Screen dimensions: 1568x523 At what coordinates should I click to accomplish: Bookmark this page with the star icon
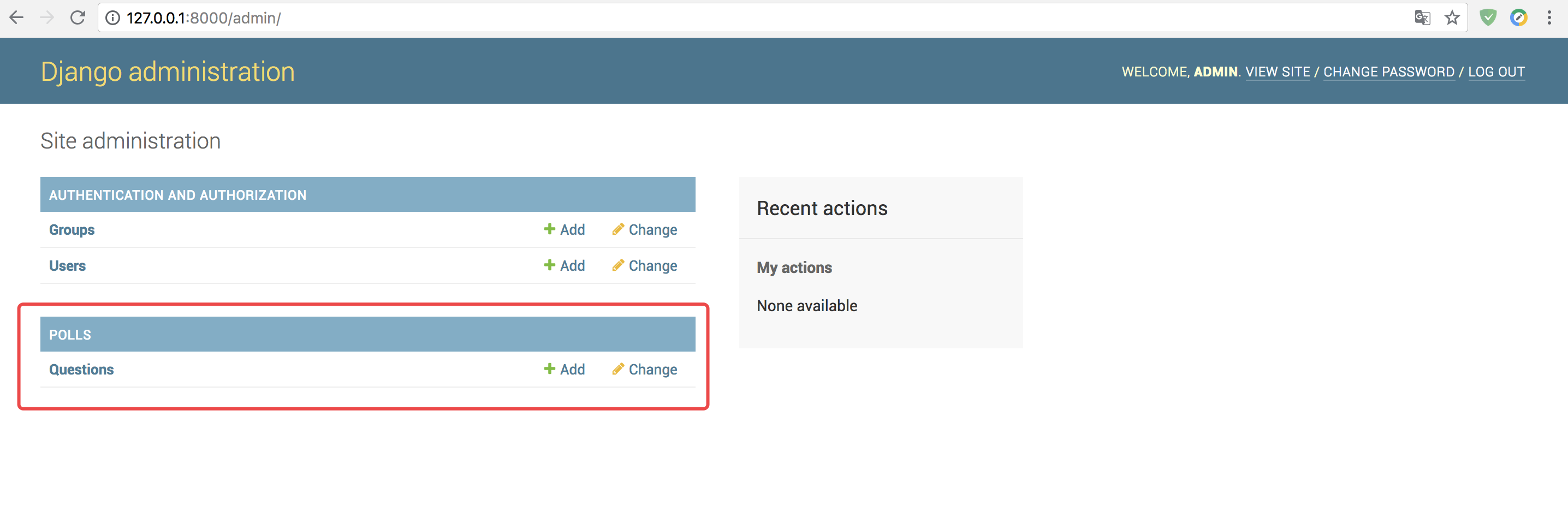pyautogui.click(x=1452, y=17)
